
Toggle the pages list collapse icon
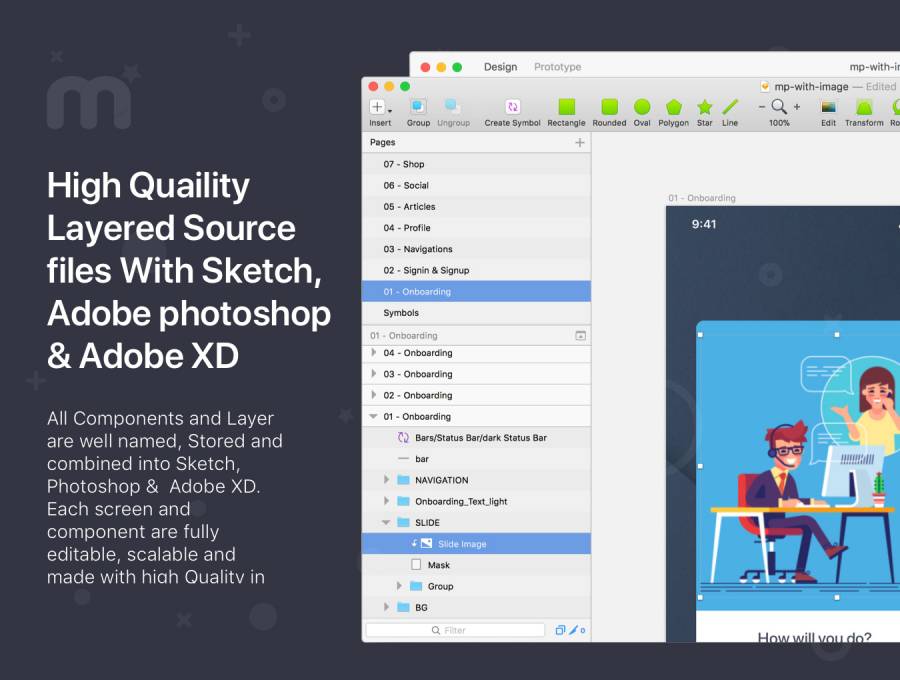(x=580, y=336)
